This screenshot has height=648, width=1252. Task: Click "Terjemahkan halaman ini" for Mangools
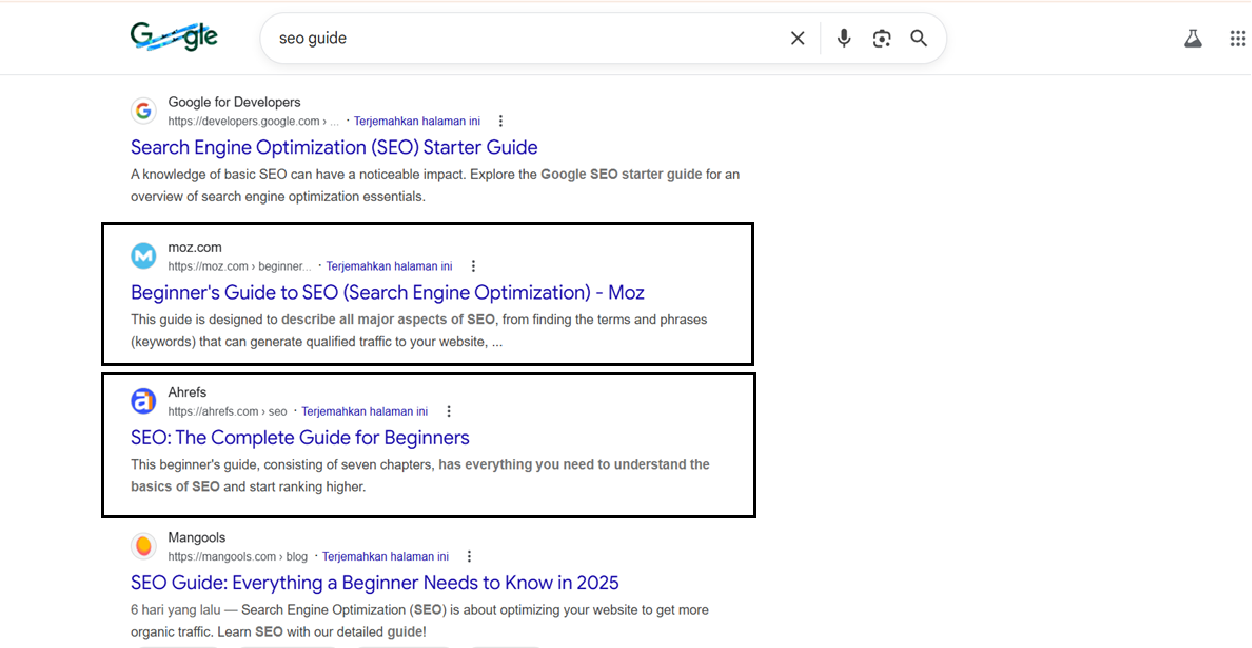(386, 556)
